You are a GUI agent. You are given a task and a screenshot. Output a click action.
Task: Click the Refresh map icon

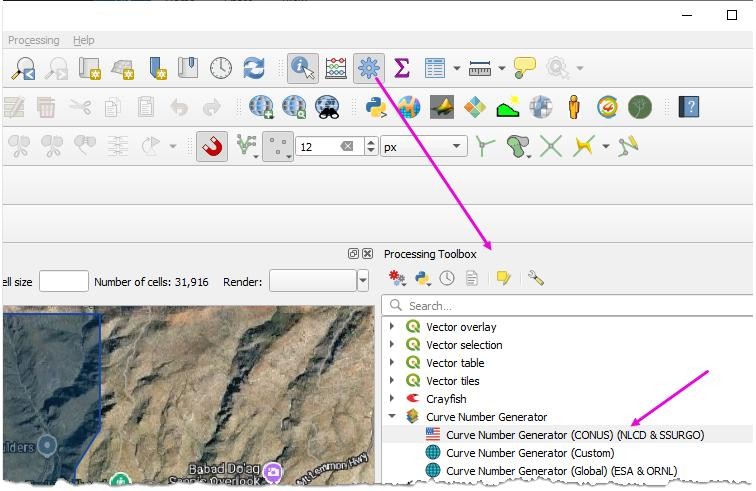254,68
